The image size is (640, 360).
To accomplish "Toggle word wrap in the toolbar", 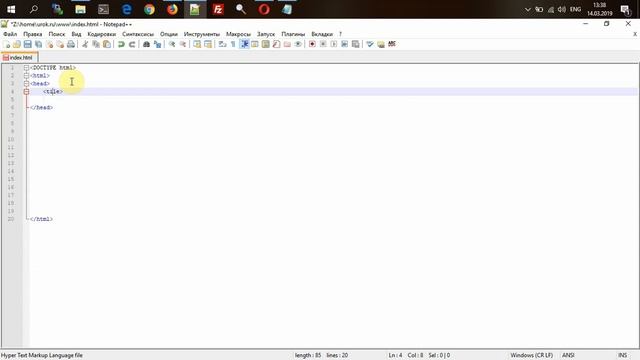I will click(222, 44).
